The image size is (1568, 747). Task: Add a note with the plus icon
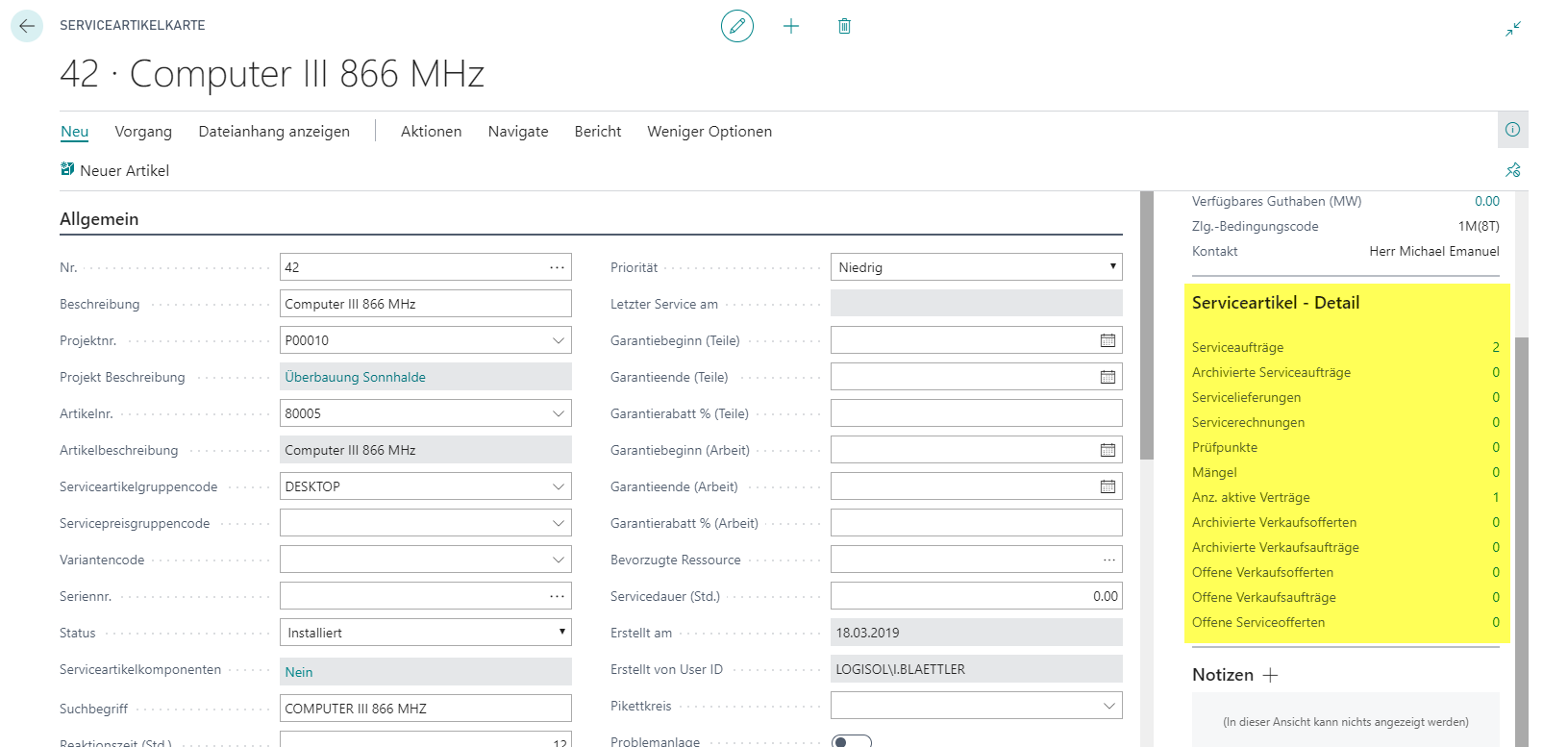1270,675
